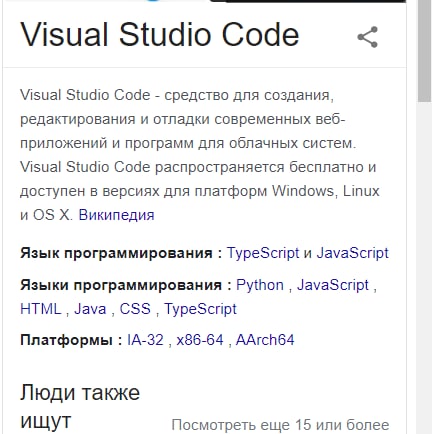Screen dimensions: 432x434
Task: Click the Visual Studio Code panel title
Action: click(x=160, y=34)
